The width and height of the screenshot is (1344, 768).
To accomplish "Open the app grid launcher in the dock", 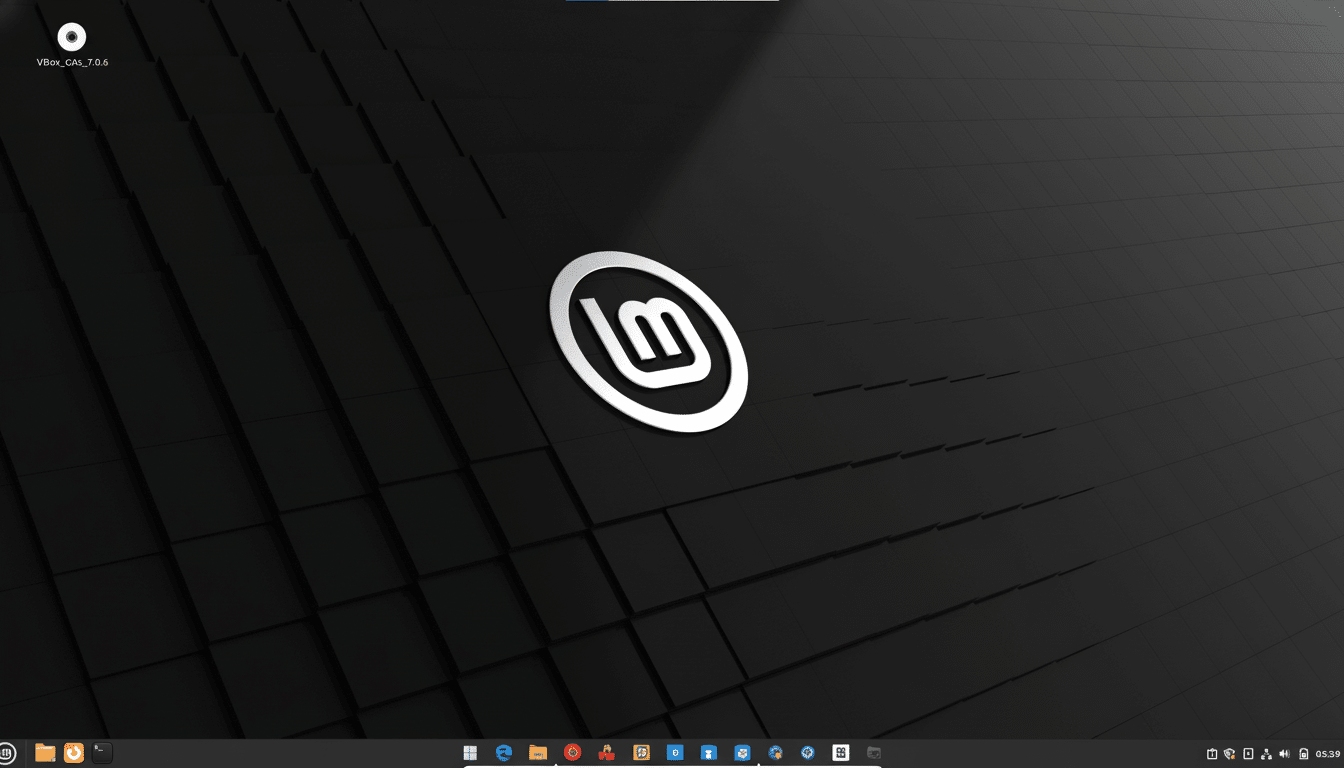I will pyautogui.click(x=470, y=752).
